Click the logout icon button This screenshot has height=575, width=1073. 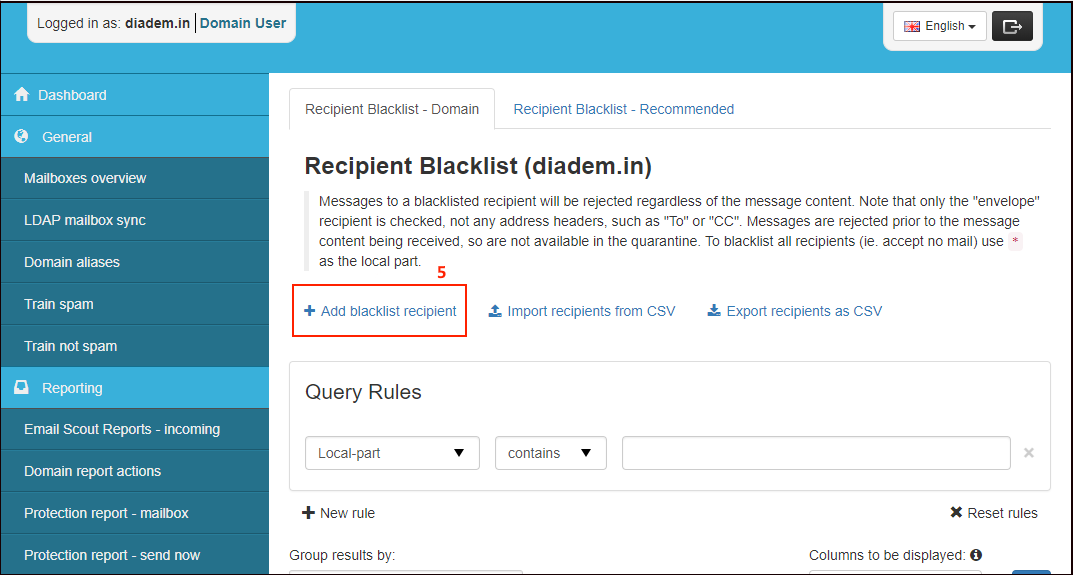[1011, 27]
